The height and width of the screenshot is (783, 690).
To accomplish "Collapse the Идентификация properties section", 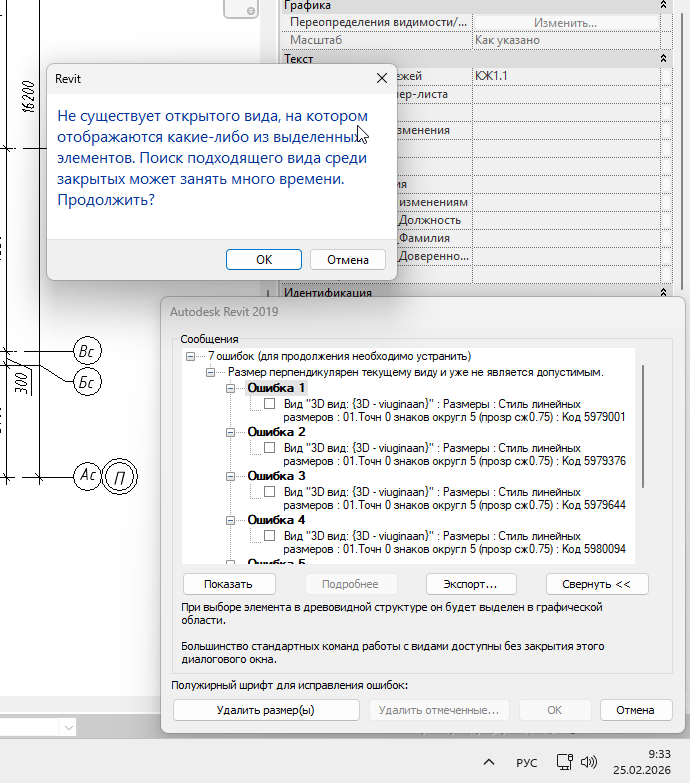I will [663, 292].
